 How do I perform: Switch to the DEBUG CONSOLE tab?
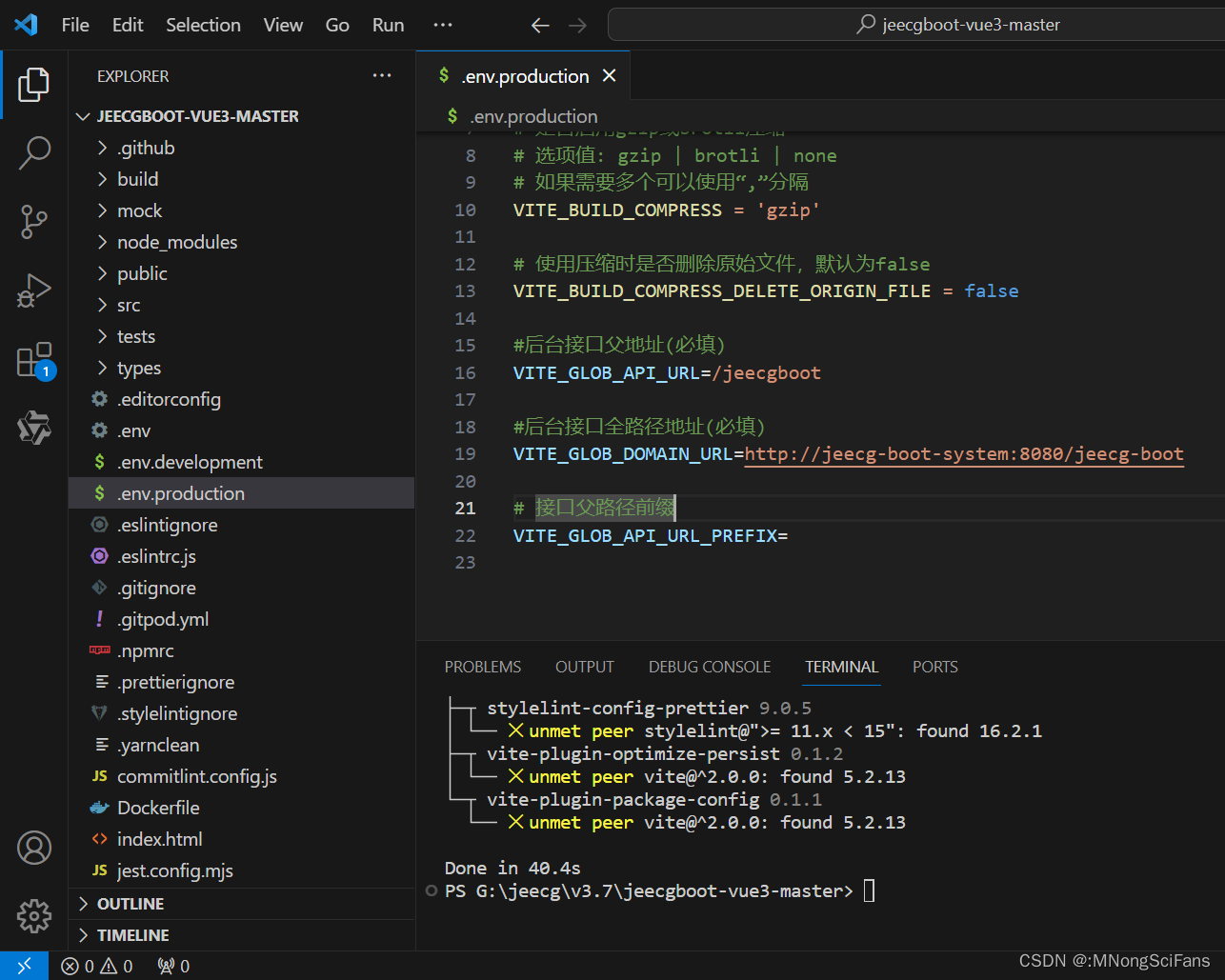[x=710, y=667]
